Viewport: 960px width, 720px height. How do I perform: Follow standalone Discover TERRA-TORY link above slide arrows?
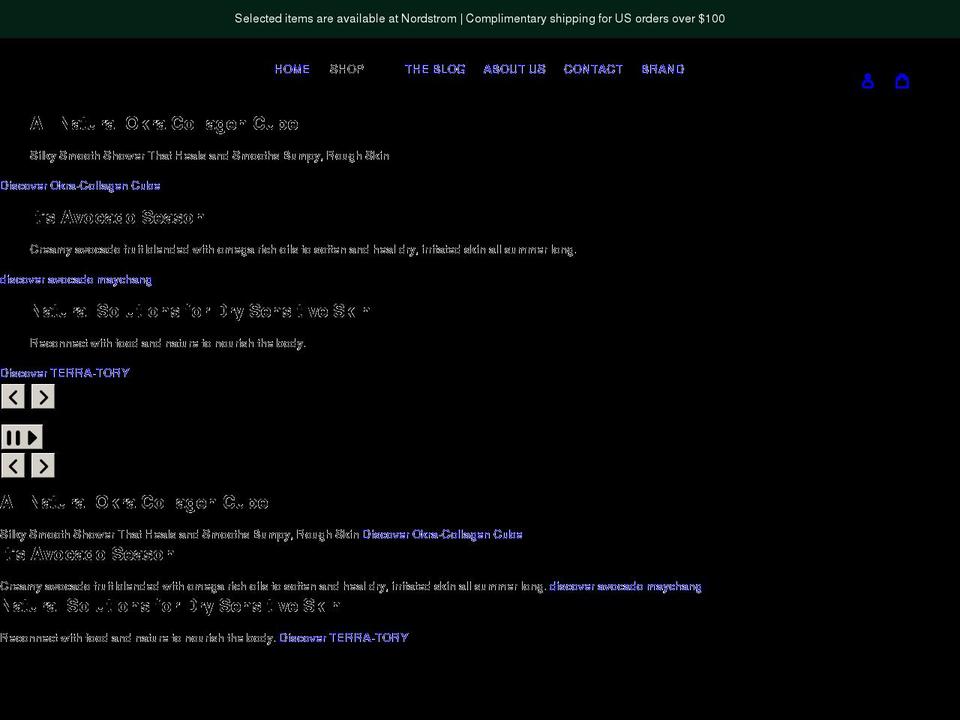(65, 373)
